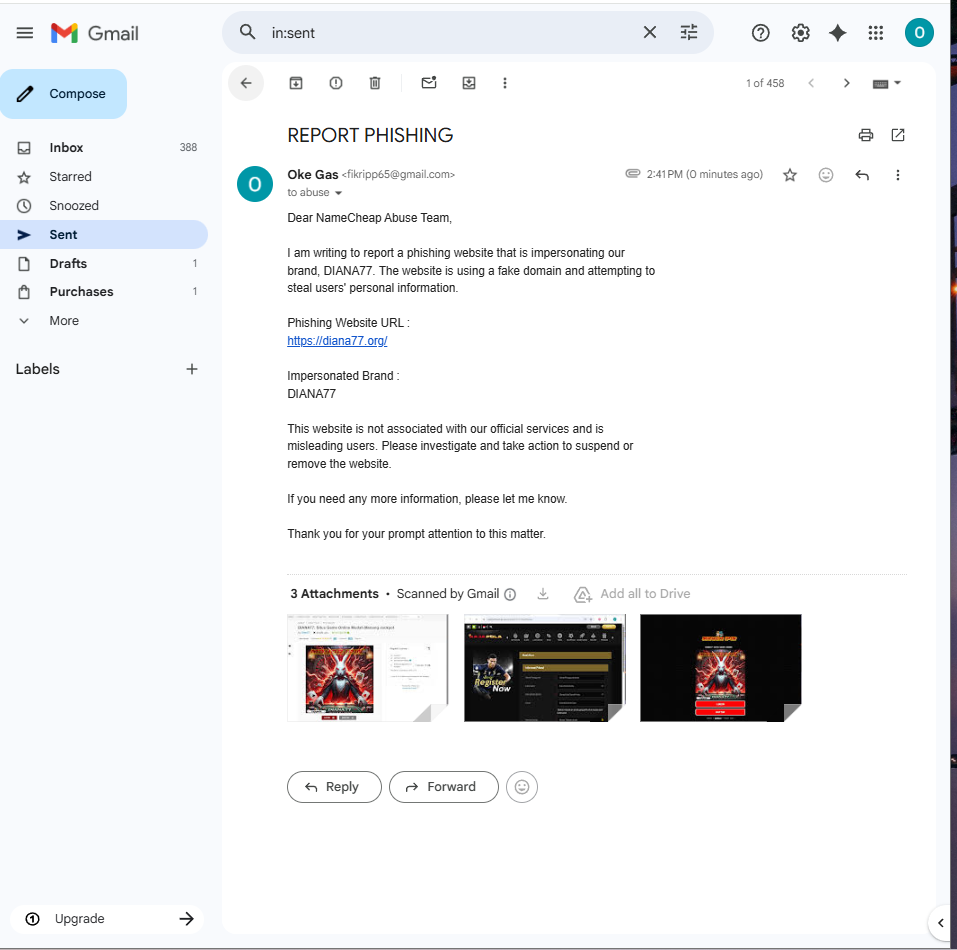Click the REPORT PHISHING subject heading
This screenshot has height=950, width=957.
[370, 135]
